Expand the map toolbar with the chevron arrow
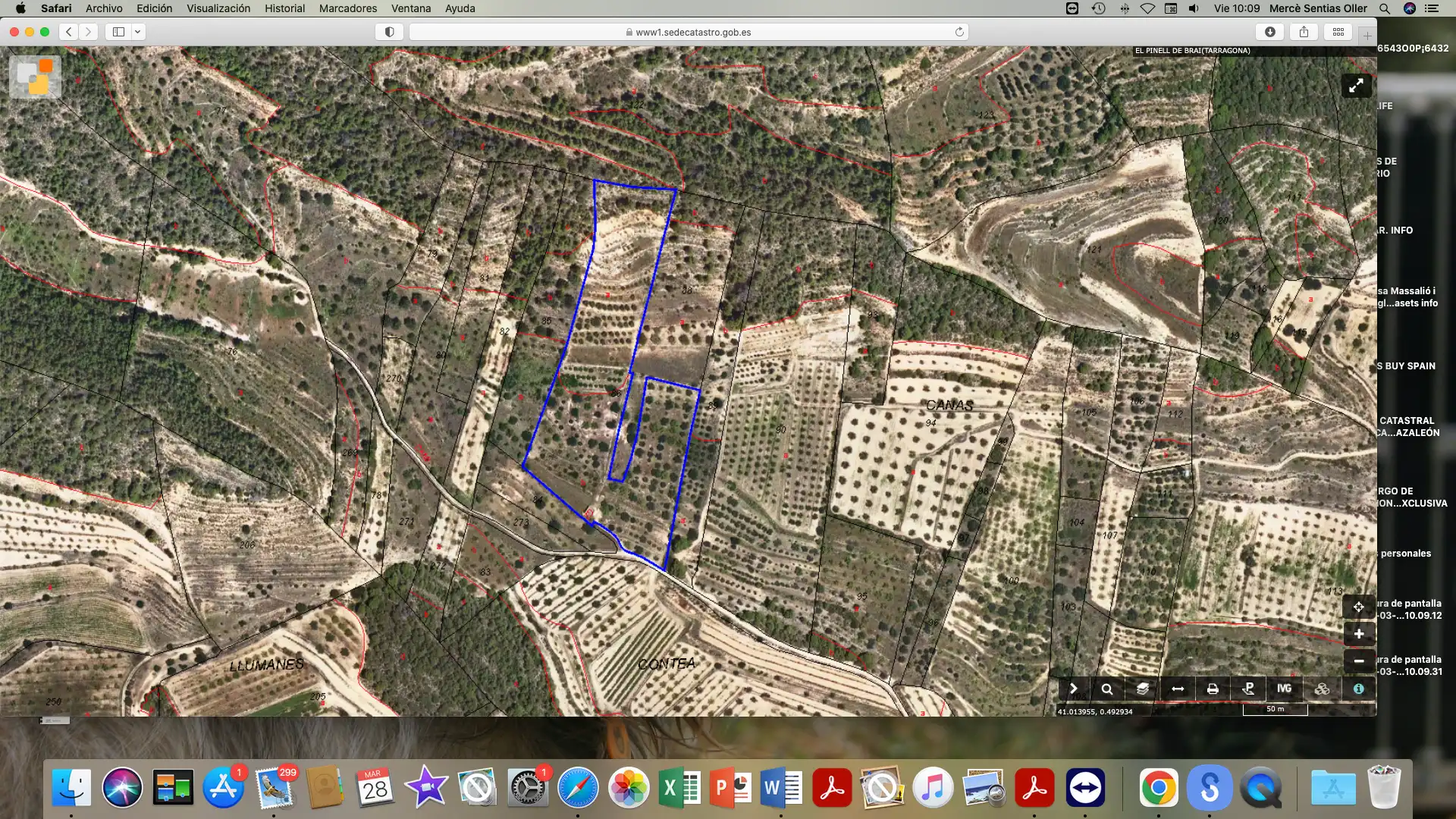The image size is (1456, 819). tap(1073, 689)
